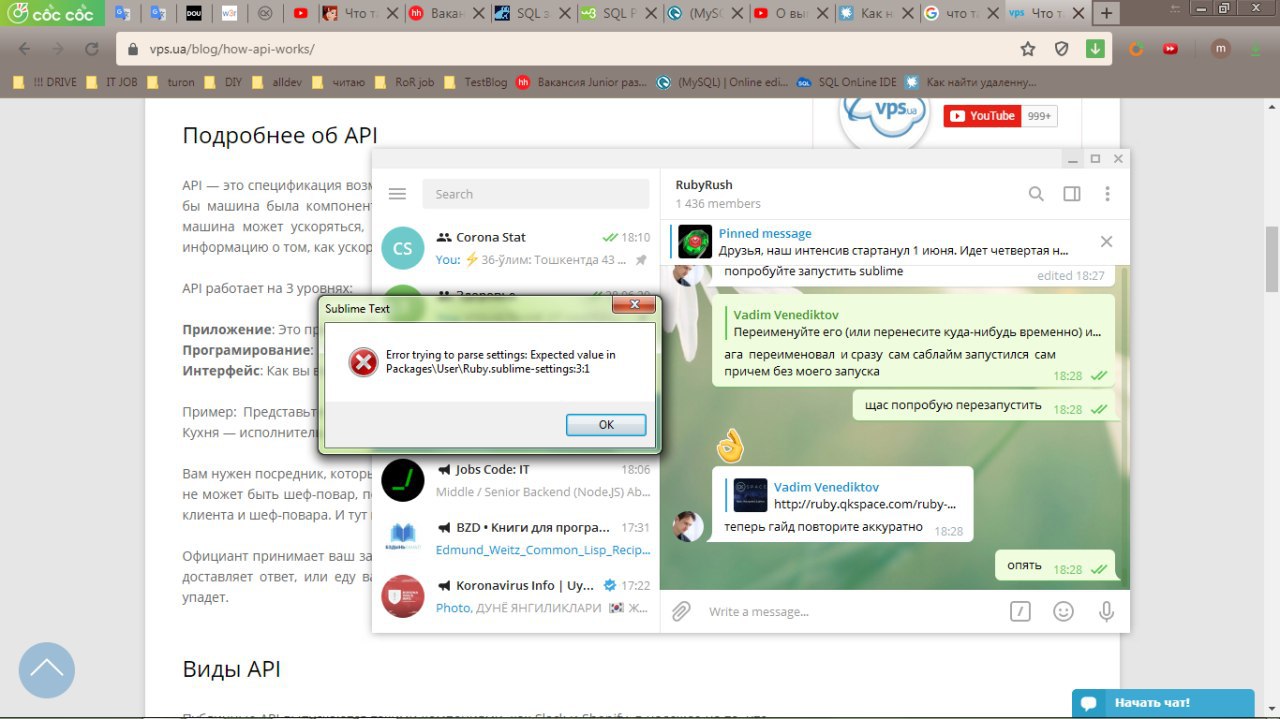Open the Corona Stat chat

click(516, 248)
